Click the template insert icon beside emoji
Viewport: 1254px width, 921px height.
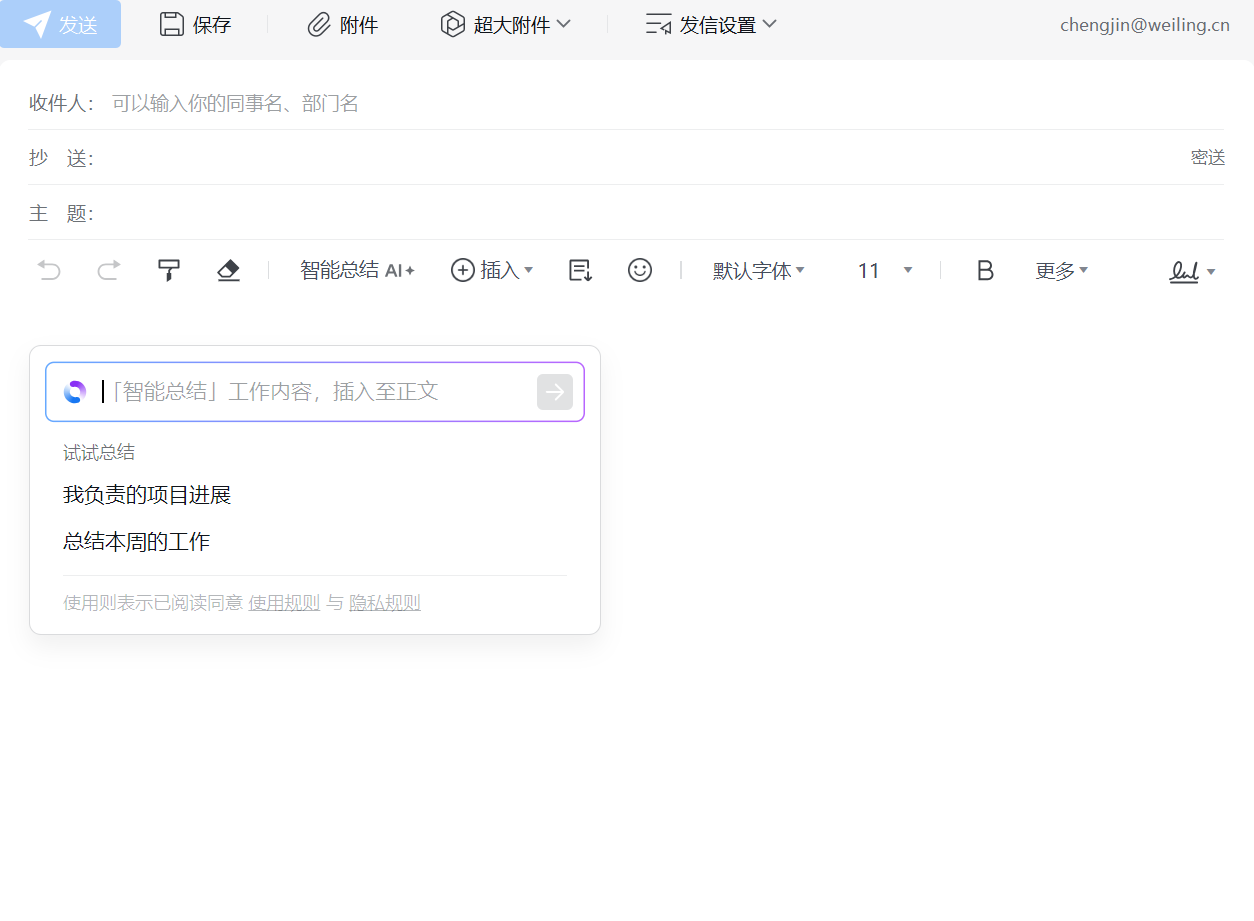[x=580, y=270]
